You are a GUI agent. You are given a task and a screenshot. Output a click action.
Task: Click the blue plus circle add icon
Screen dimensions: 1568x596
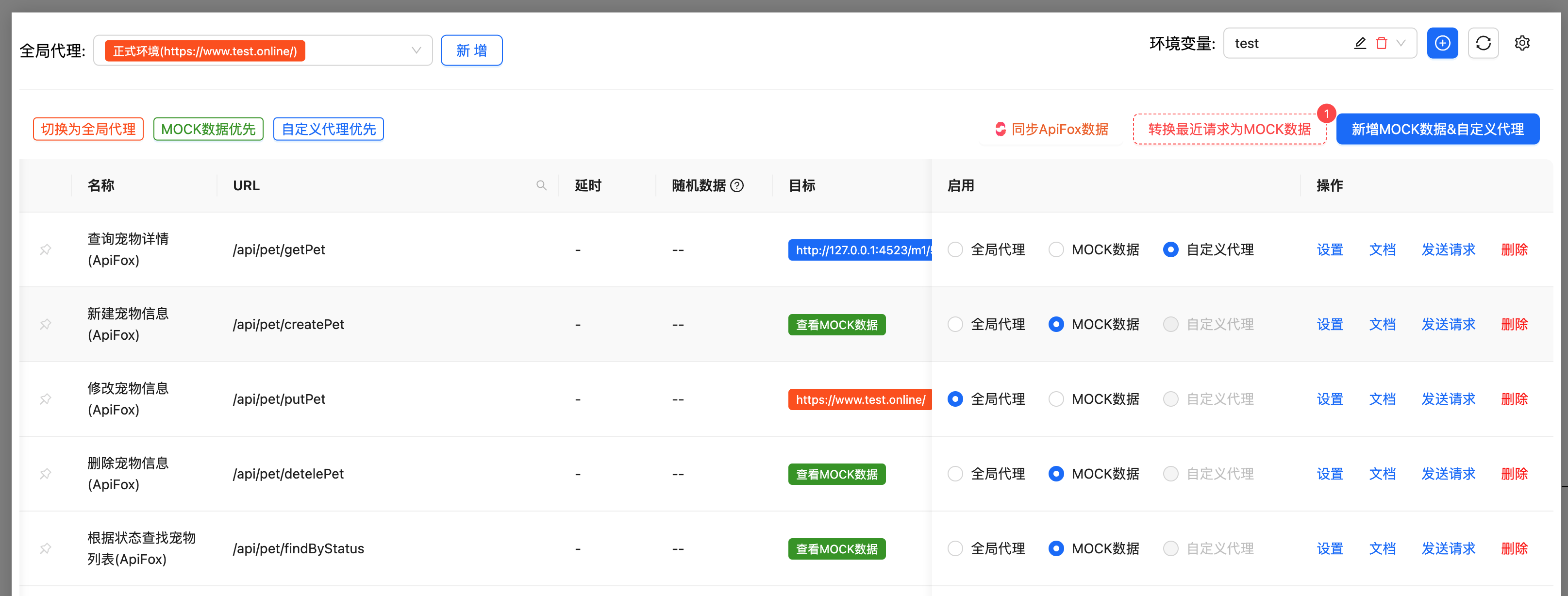(1442, 43)
